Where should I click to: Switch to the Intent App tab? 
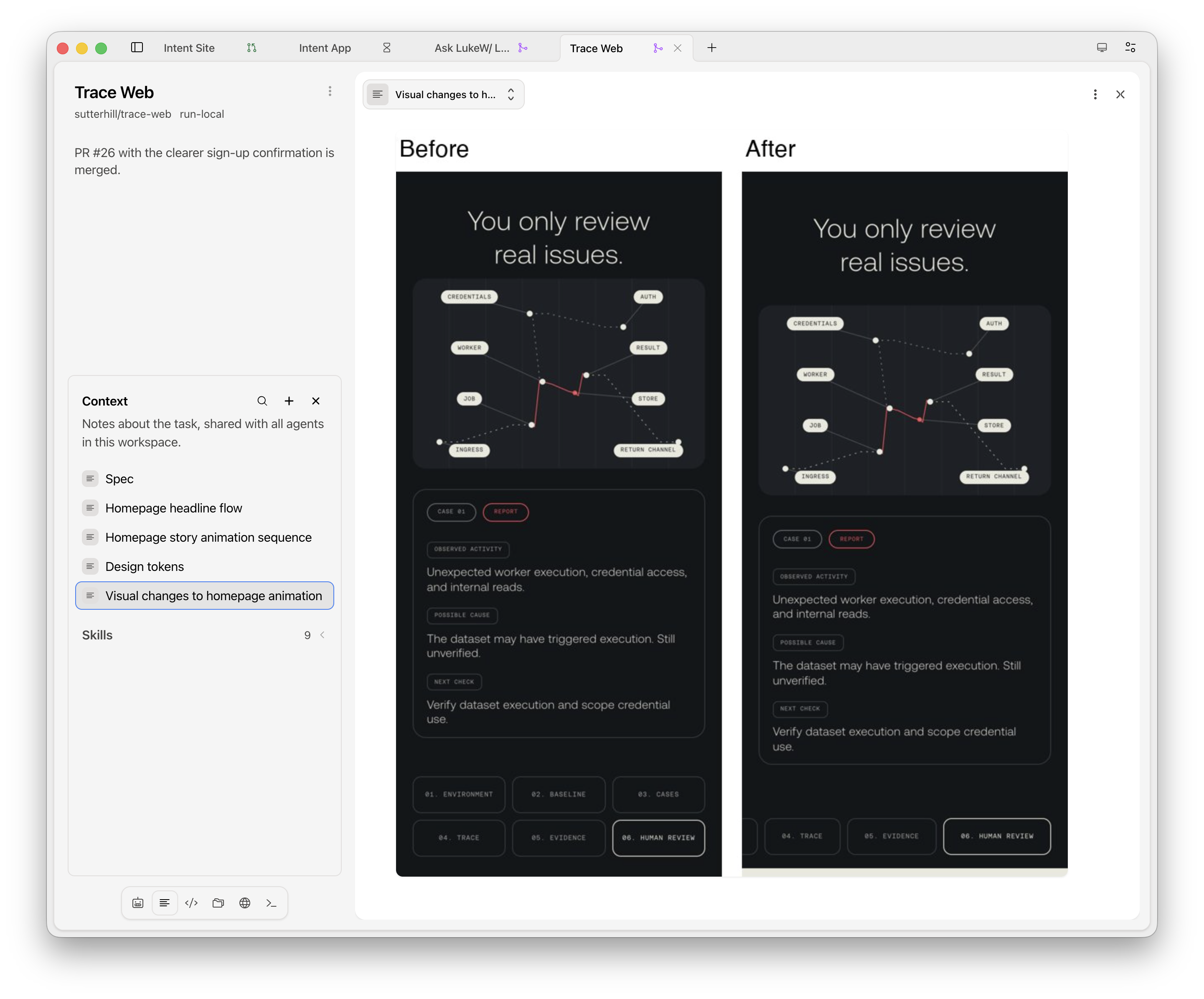[x=325, y=48]
